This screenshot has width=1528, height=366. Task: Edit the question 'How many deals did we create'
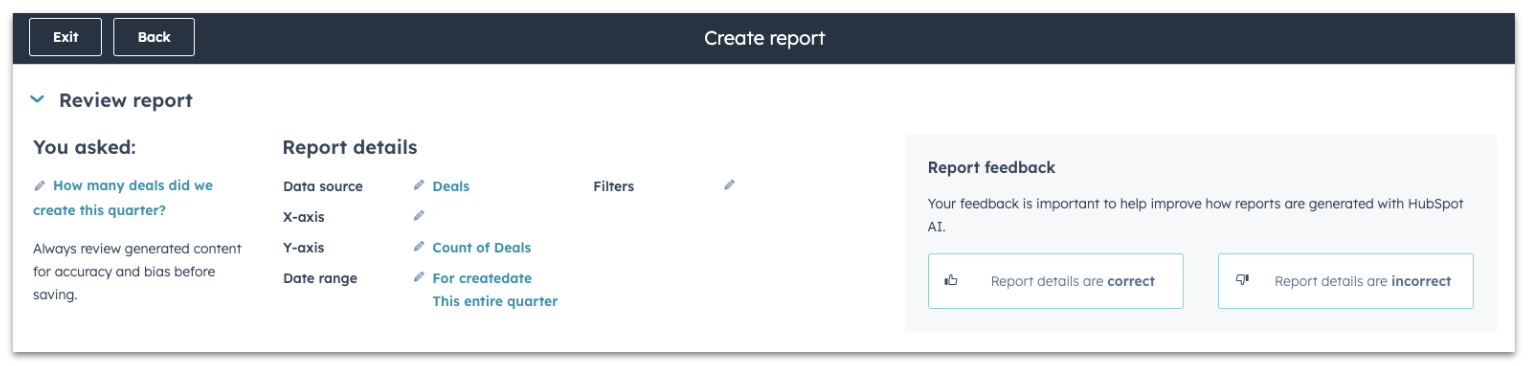123,198
